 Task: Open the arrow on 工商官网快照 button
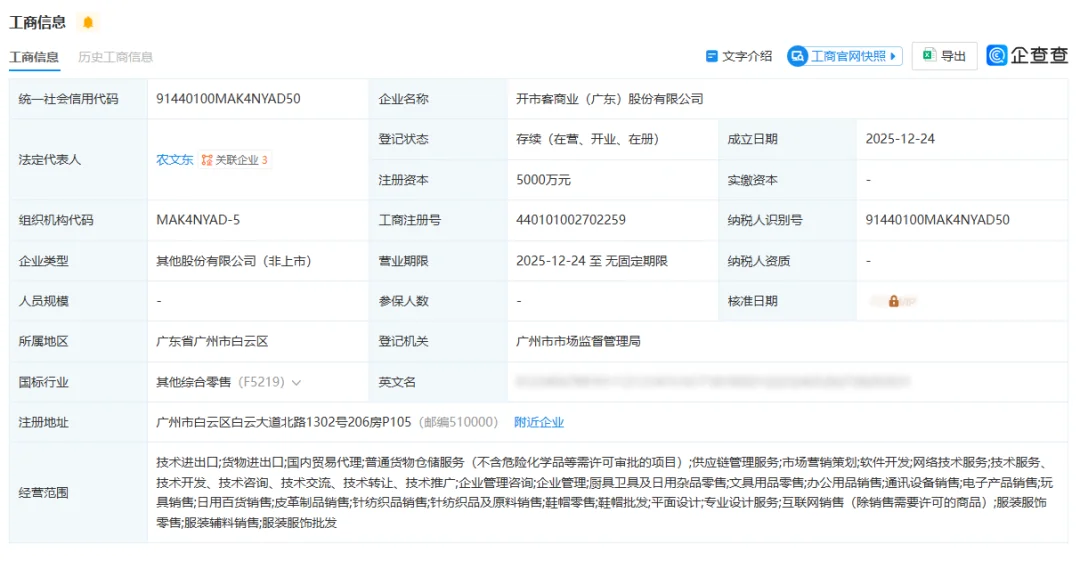click(x=893, y=57)
